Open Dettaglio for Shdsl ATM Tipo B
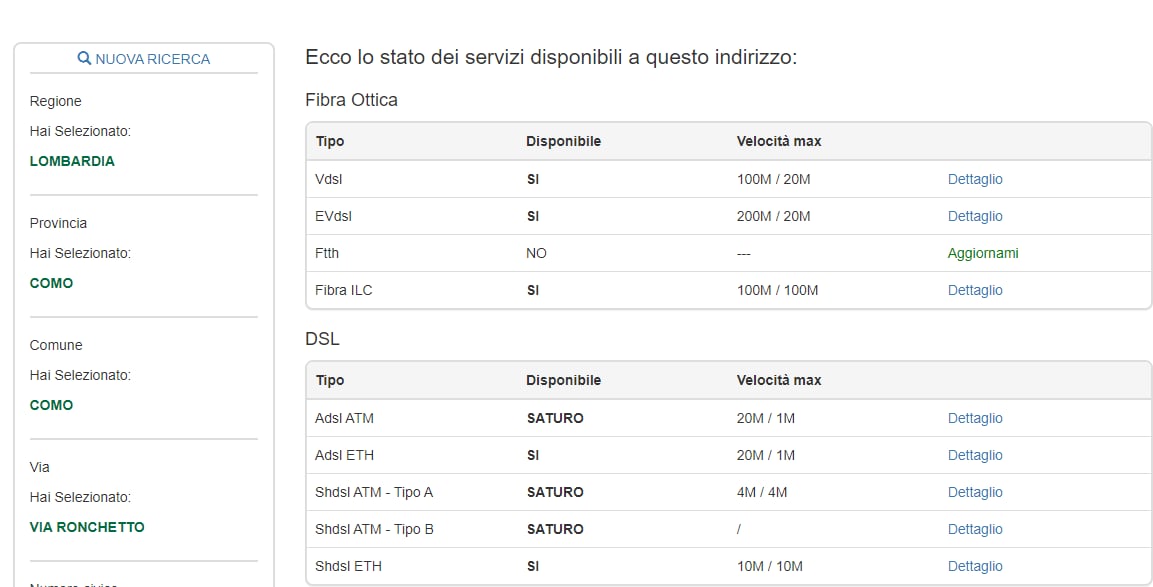Screen dimensions: 1153x587 [x=975, y=529]
